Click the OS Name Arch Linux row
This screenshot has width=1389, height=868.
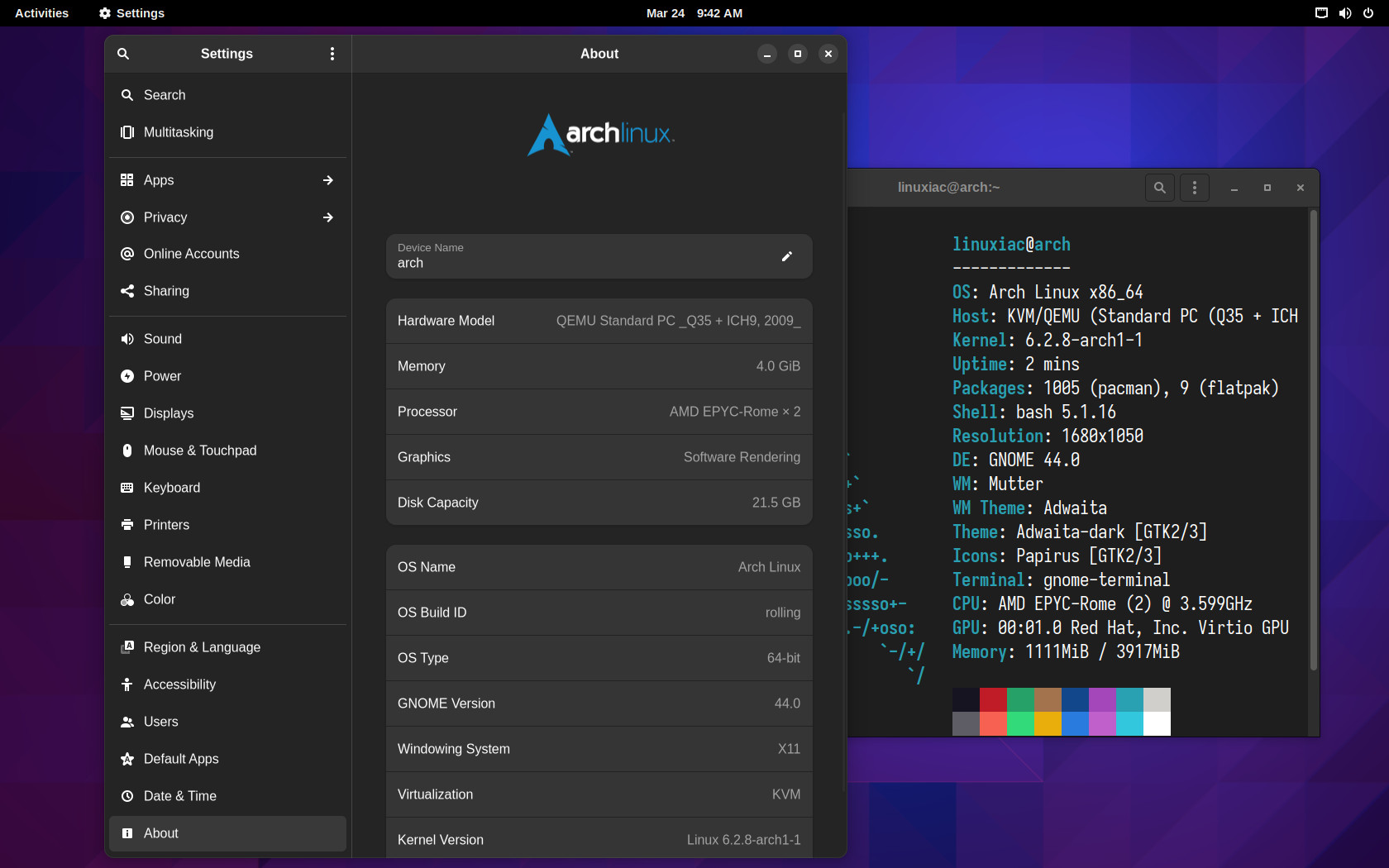tap(599, 567)
